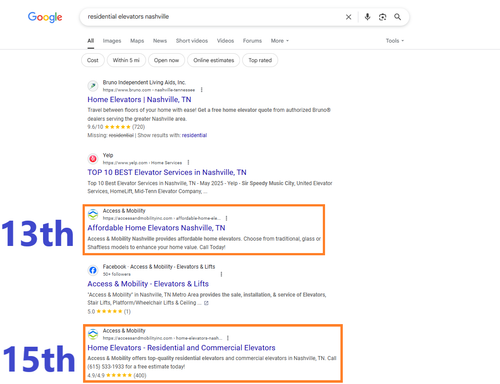Apply the Open now filter chip
This screenshot has height=384, width=500.
[166, 60]
